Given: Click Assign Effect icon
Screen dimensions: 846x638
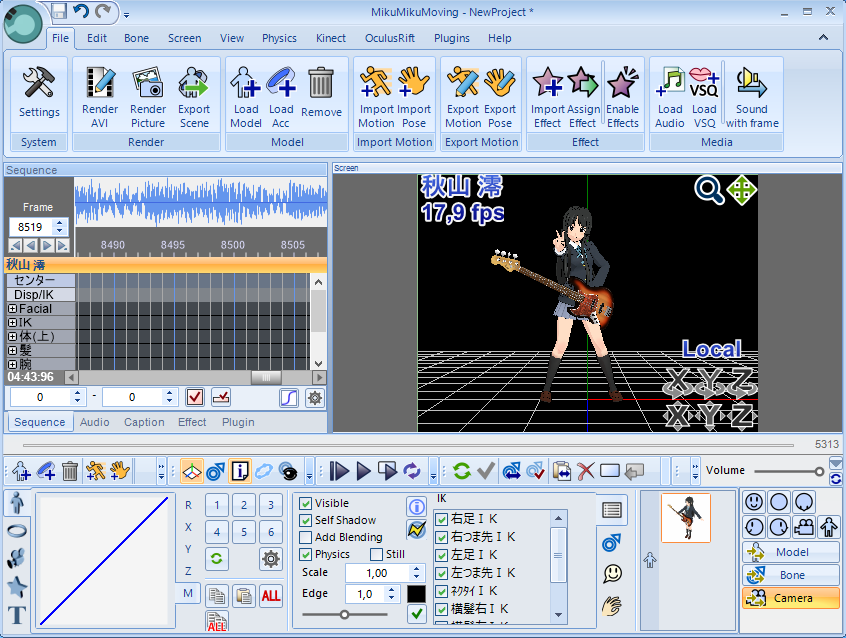Looking at the screenshot, I should (583, 82).
